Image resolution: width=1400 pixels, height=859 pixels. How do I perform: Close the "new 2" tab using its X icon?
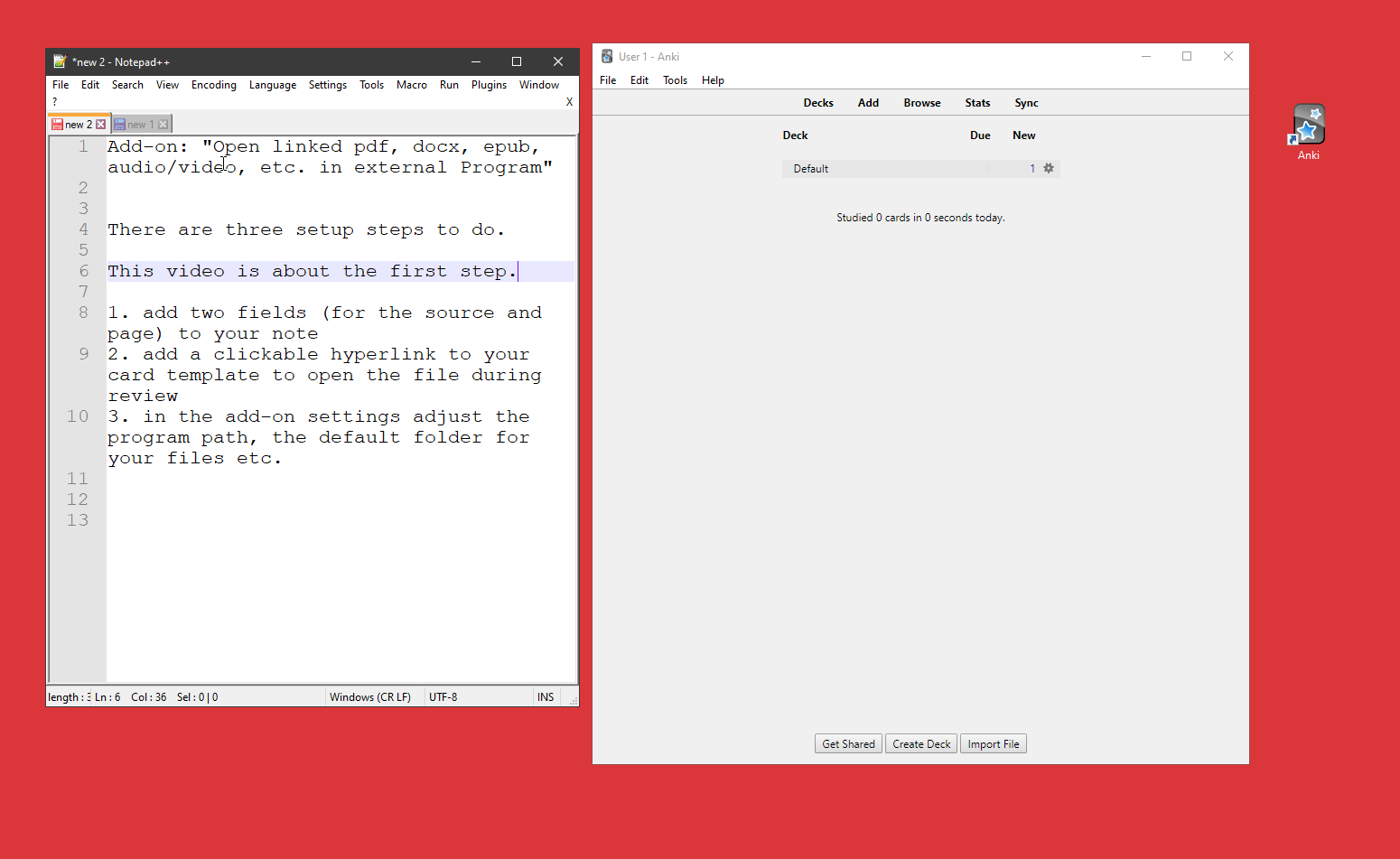(101, 125)
